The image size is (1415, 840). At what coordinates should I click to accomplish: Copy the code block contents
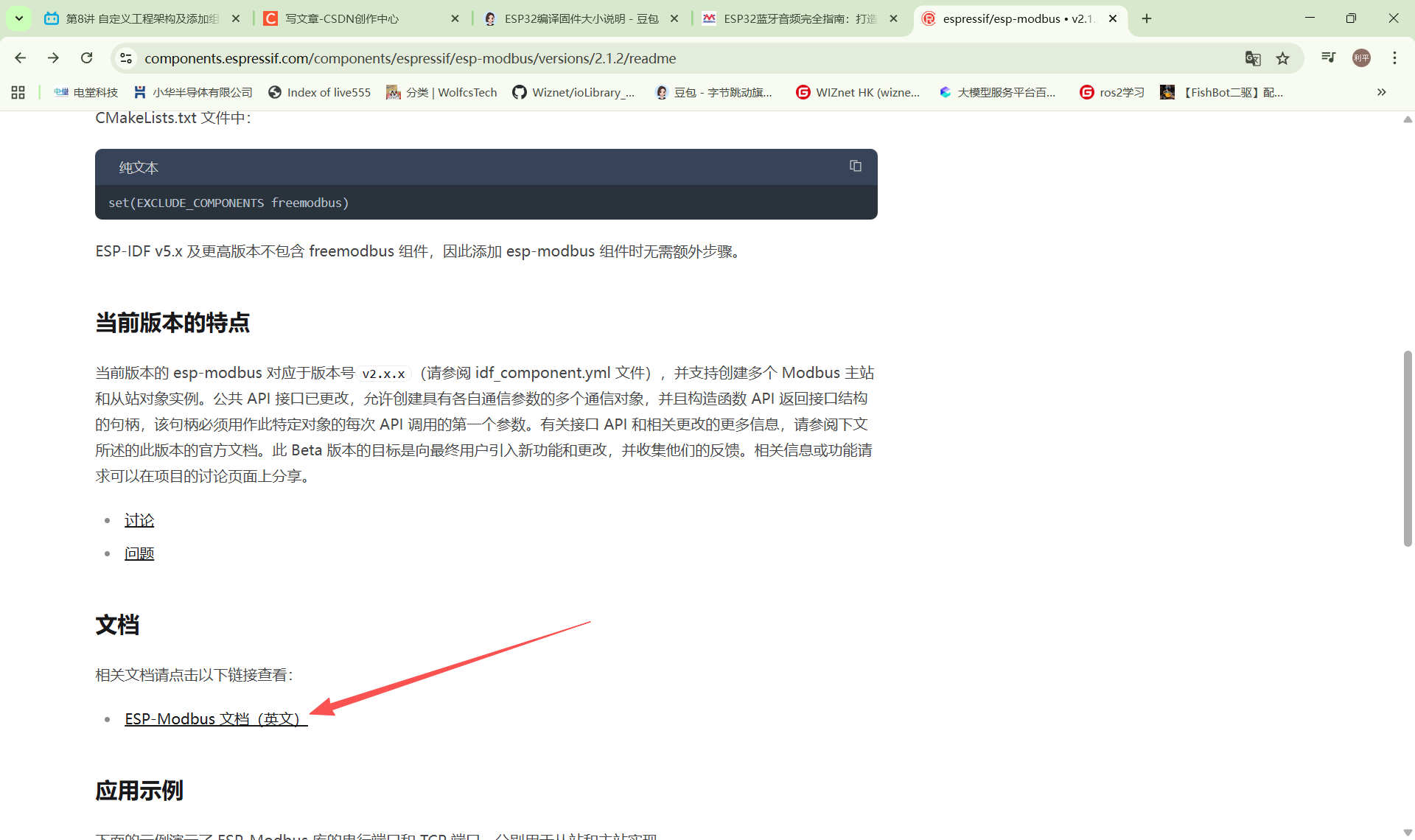[x=855, y=167]
